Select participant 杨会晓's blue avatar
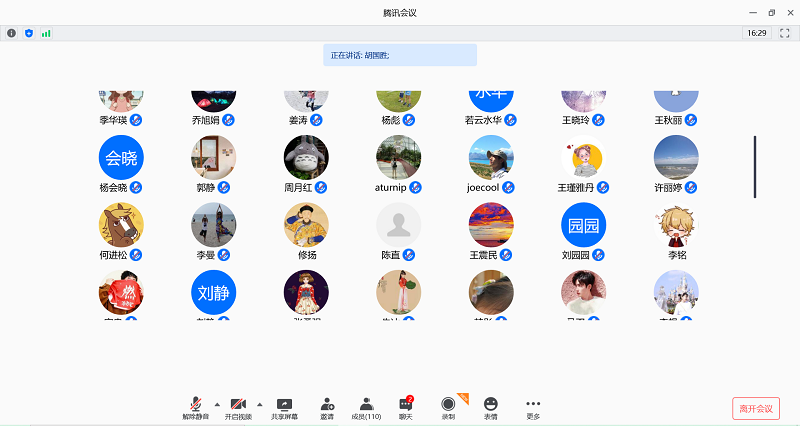The width and height of the screenshot is (800, 426). click(121, 157)
